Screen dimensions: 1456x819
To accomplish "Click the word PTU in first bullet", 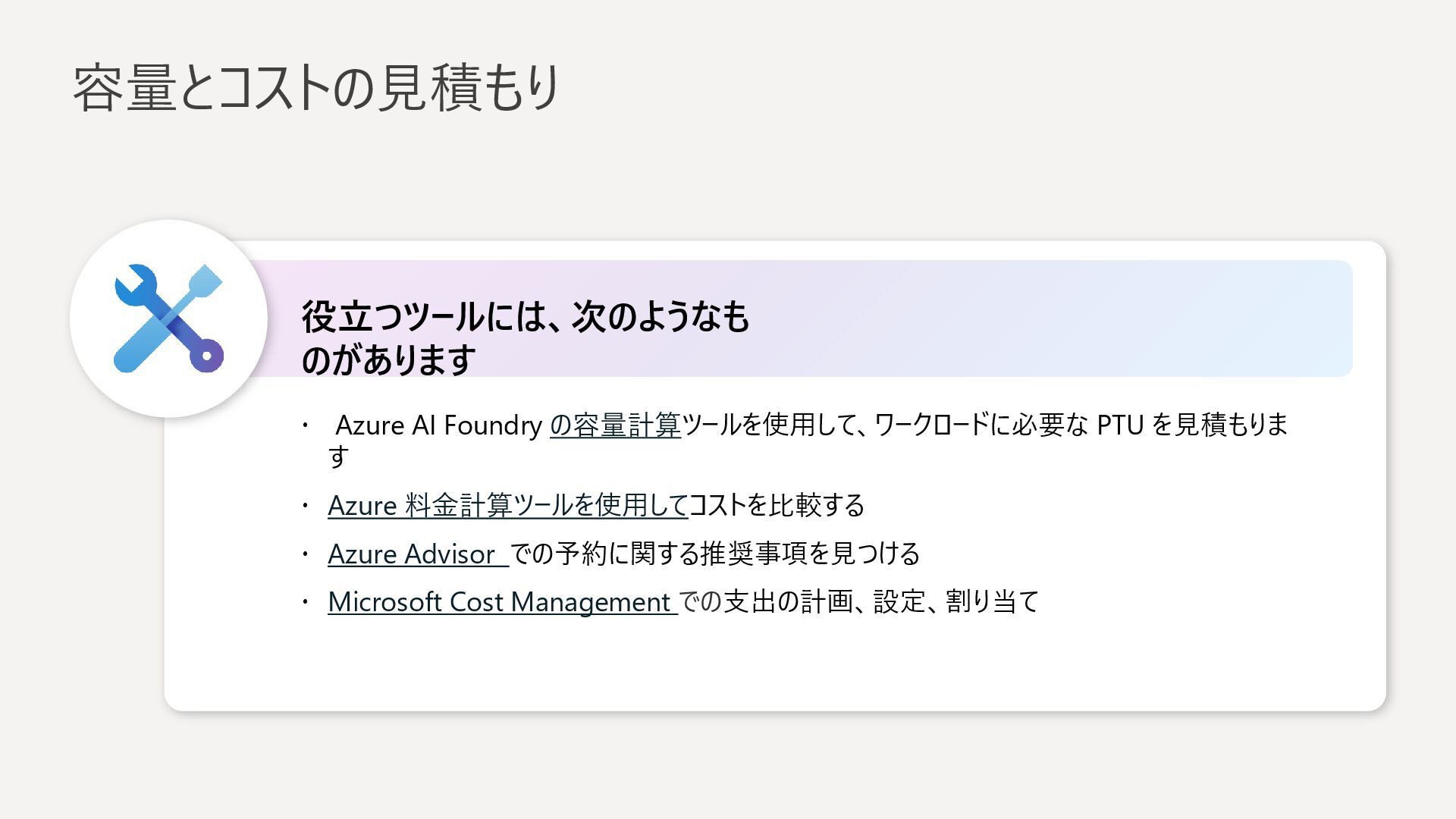I will pos(1120,425).
